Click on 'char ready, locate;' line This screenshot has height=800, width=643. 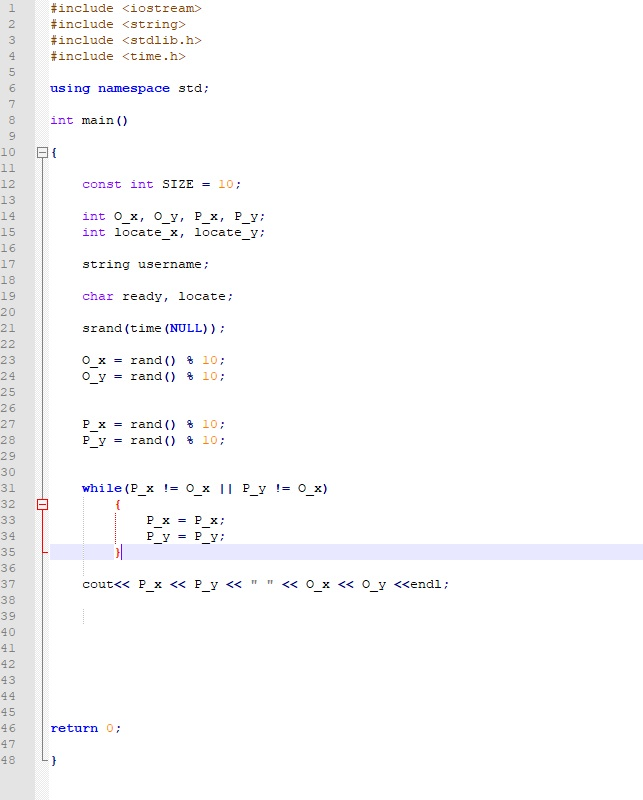pos(158,296)
